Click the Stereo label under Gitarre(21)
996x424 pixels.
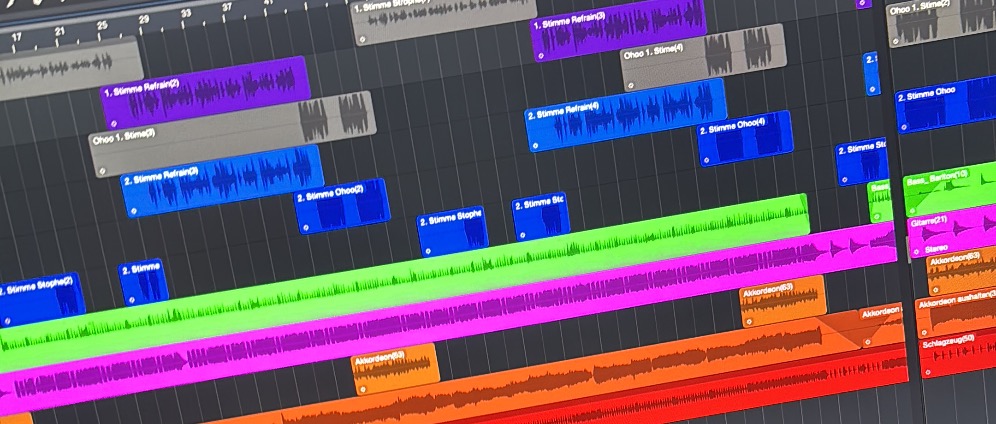tap(936, 248)
